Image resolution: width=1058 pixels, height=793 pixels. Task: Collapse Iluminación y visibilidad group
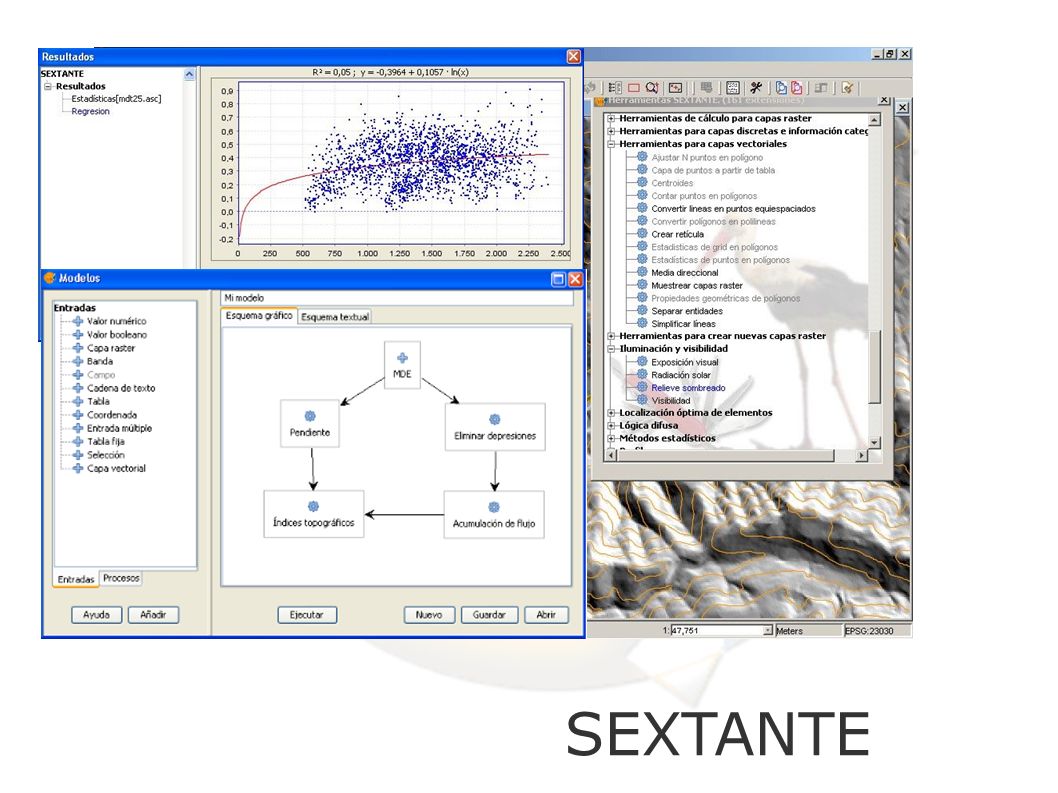611,349
